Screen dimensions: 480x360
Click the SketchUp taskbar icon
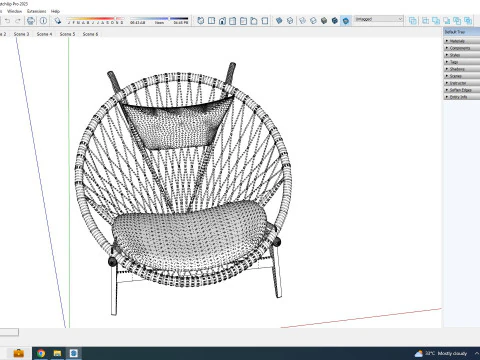coord(74,353)
